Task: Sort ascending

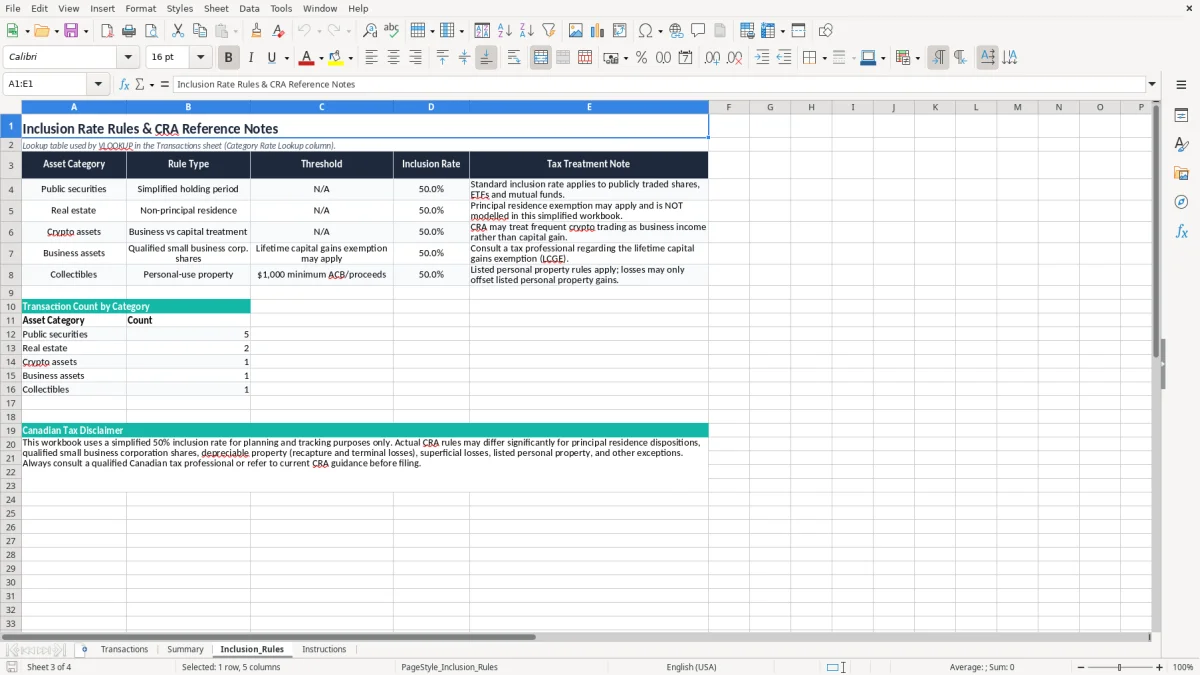Action: click(505, 31)
